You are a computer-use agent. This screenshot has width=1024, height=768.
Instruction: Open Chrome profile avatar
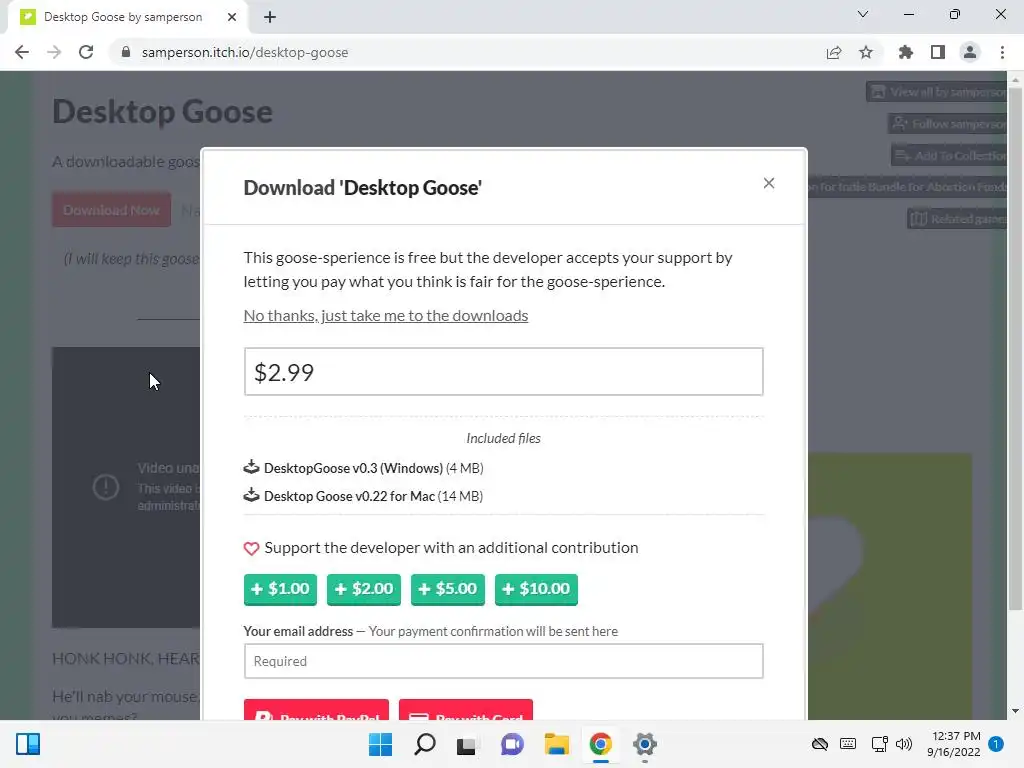pyautogui.click(x=970, y=52)
